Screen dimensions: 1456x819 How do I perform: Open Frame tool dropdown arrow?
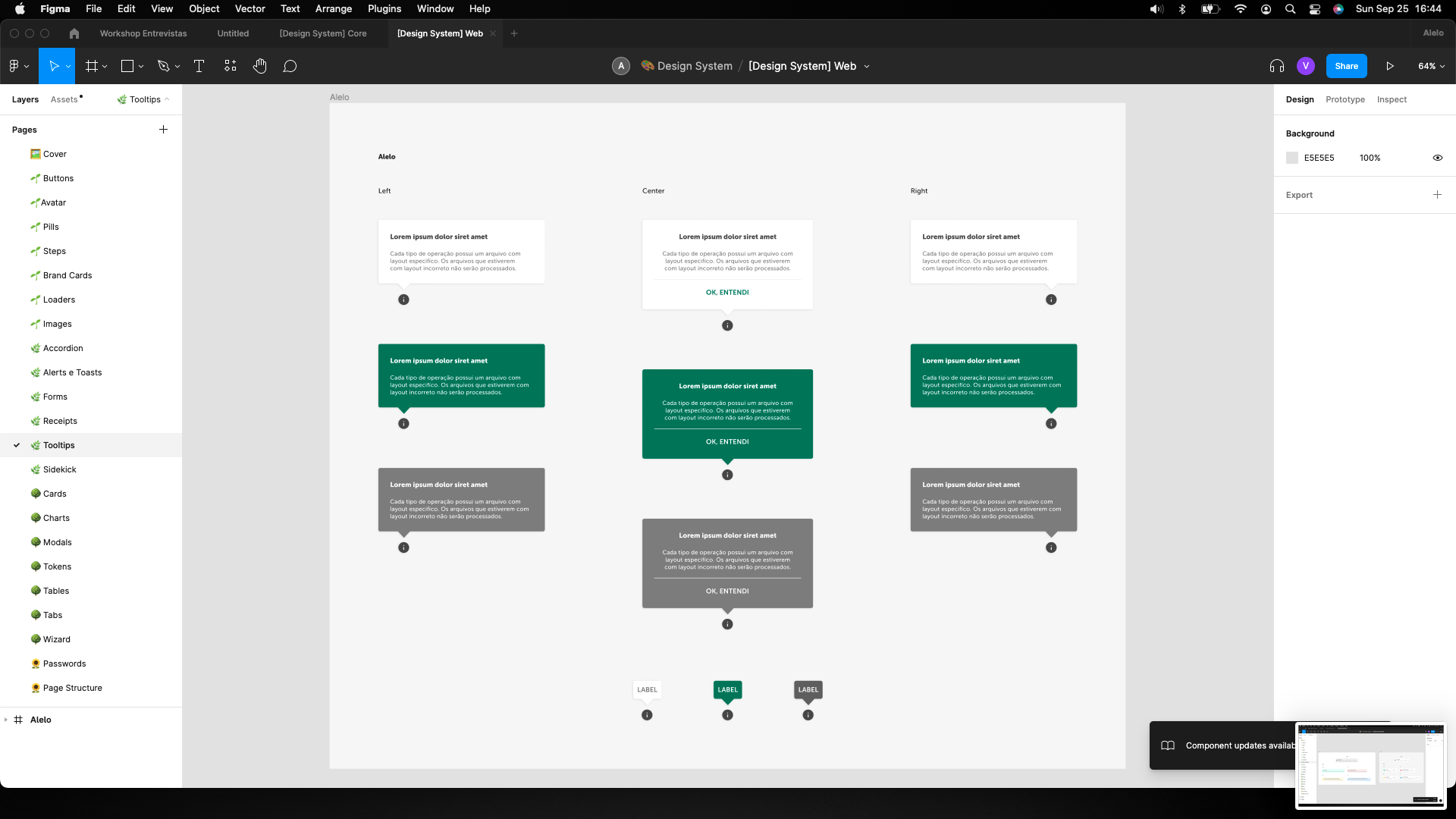105,66
